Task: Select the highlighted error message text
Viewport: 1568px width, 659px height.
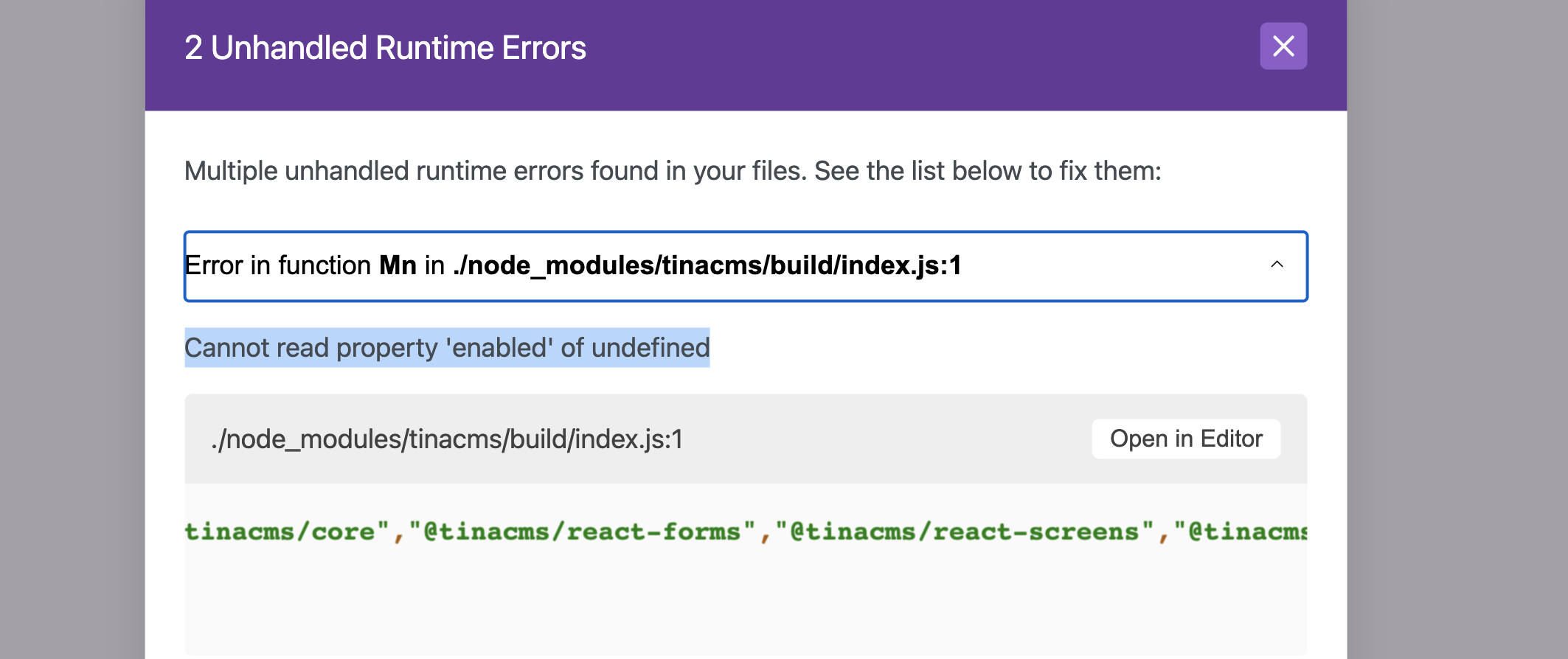Action: coord(447,346)
